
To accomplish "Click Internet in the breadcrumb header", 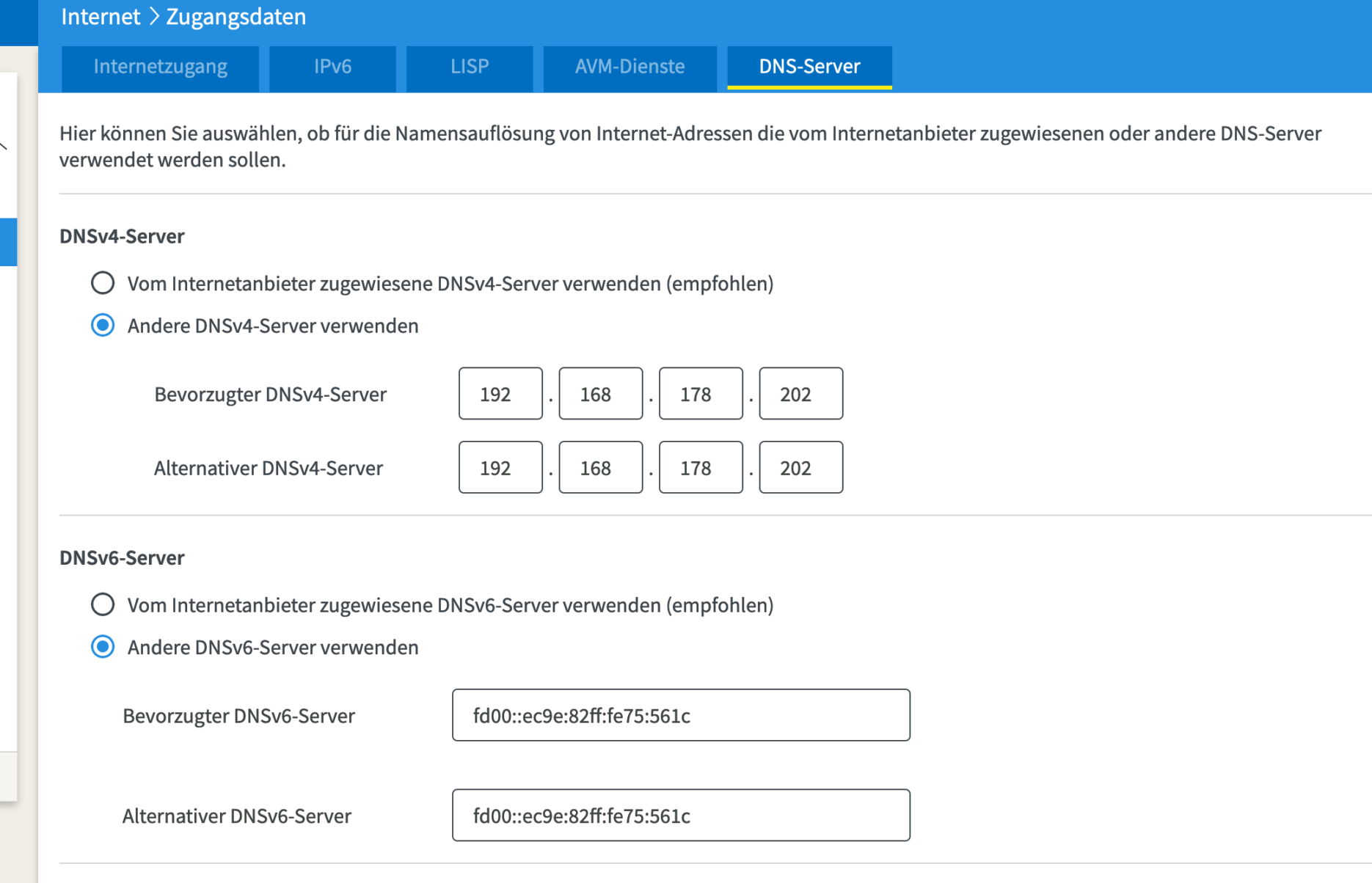I will click(100, 16).
